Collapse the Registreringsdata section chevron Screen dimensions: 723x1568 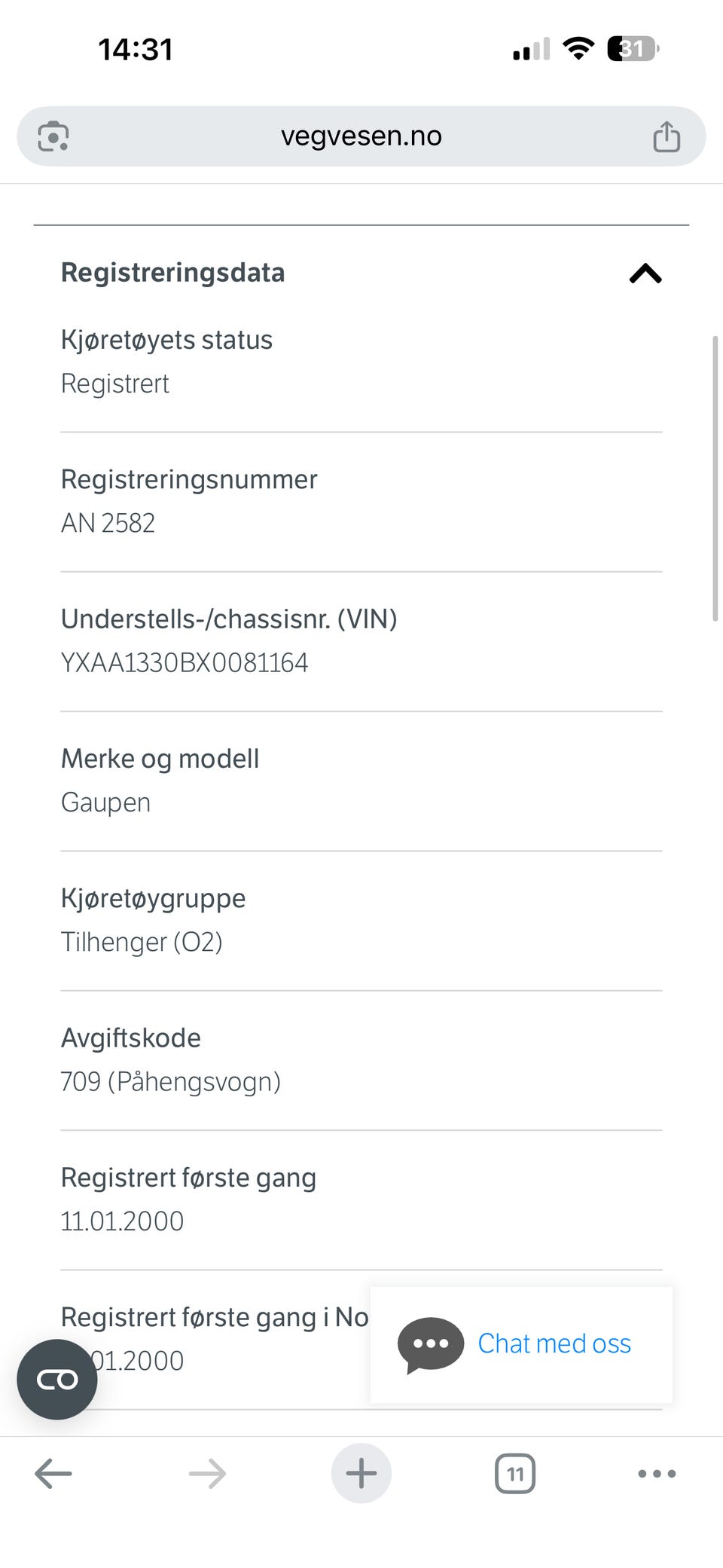pos(645,274)
